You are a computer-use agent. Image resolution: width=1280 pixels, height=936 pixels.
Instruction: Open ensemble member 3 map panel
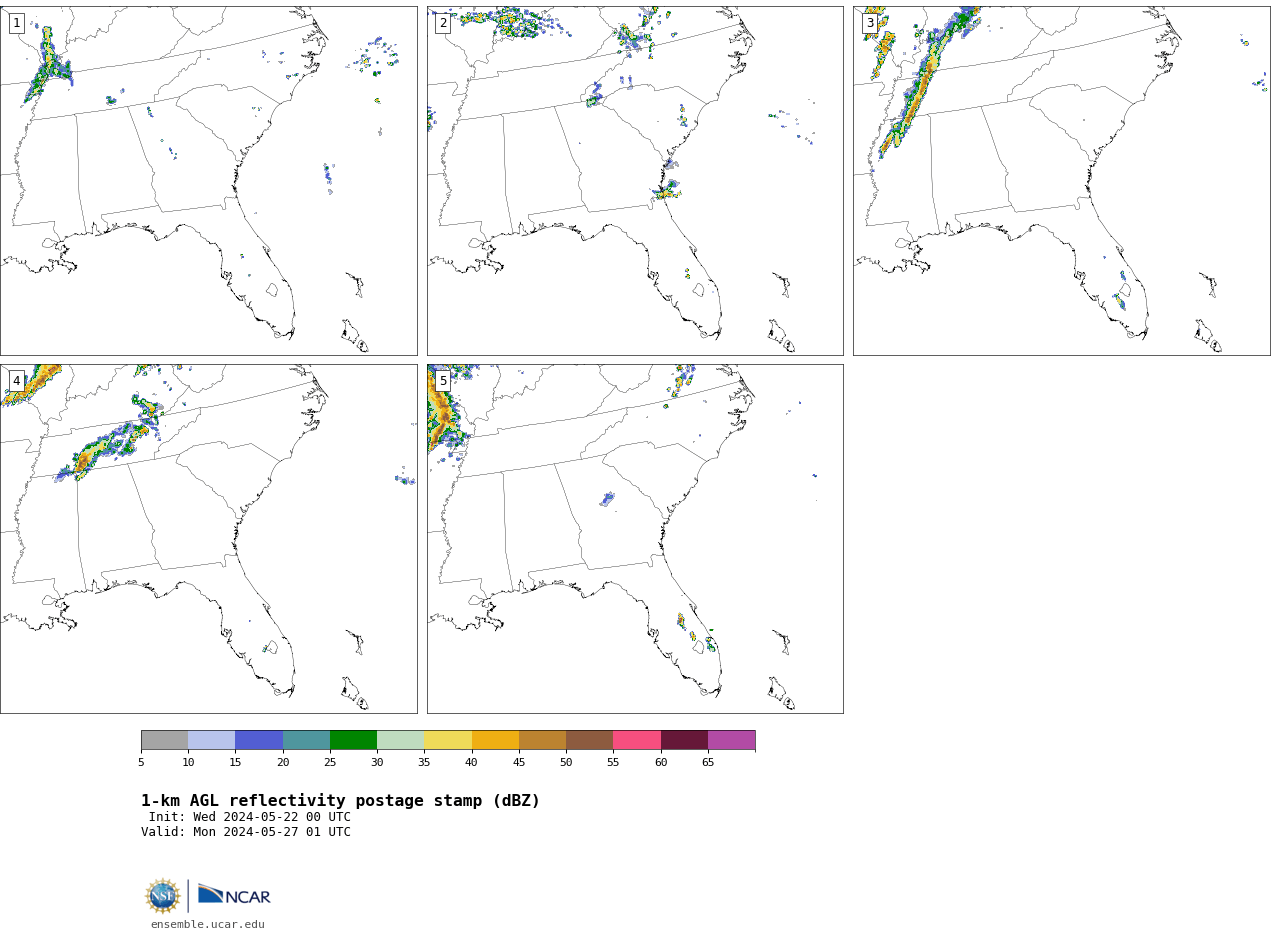click(1061, 181)
